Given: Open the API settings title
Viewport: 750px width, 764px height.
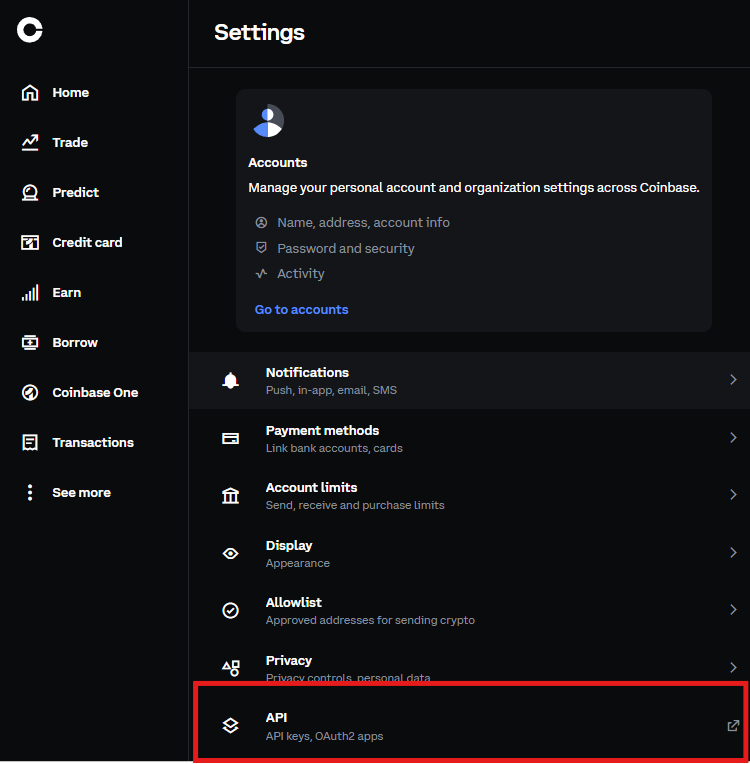Looking at the screenshot, I should coord(276,717).
